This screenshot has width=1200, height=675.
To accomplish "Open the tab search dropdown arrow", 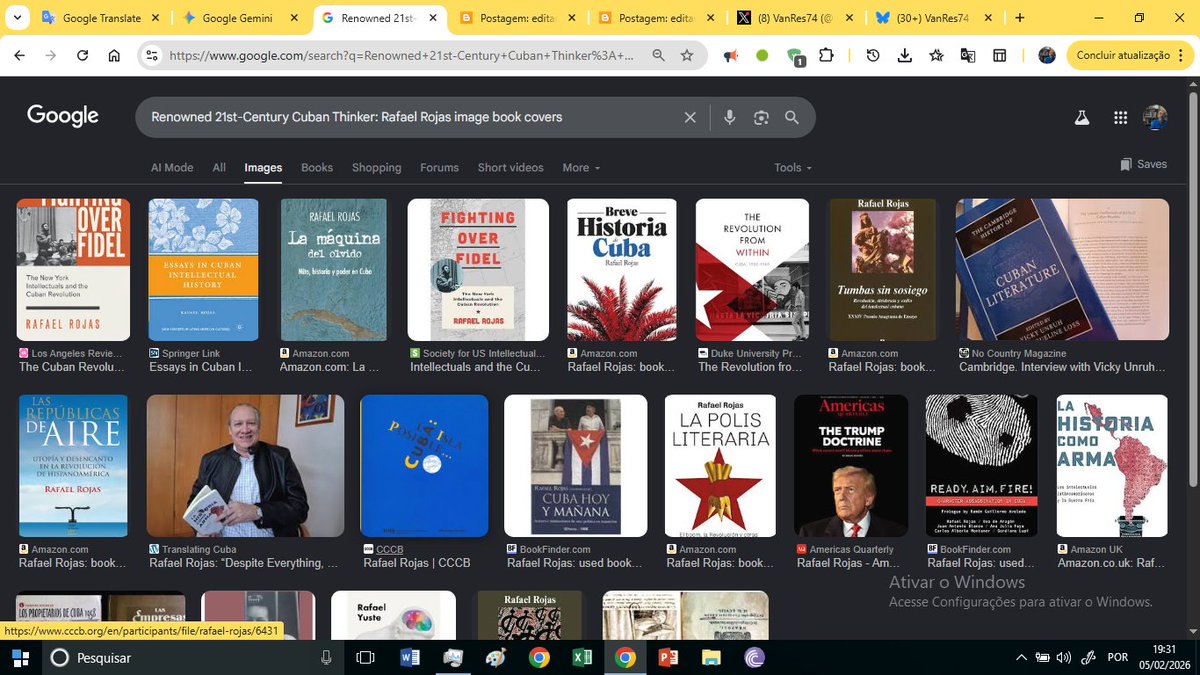I will tap(18, 18).
